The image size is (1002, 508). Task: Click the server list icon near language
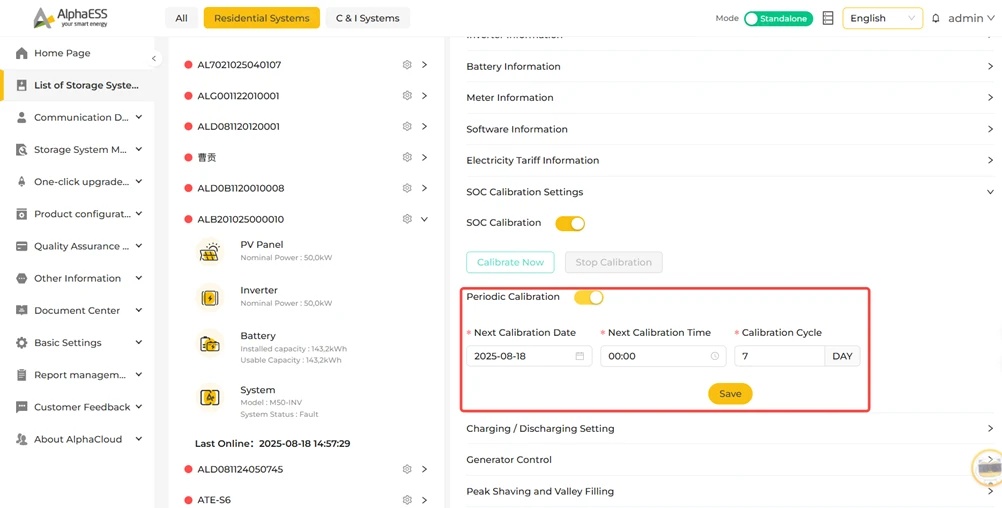point(828,19)
